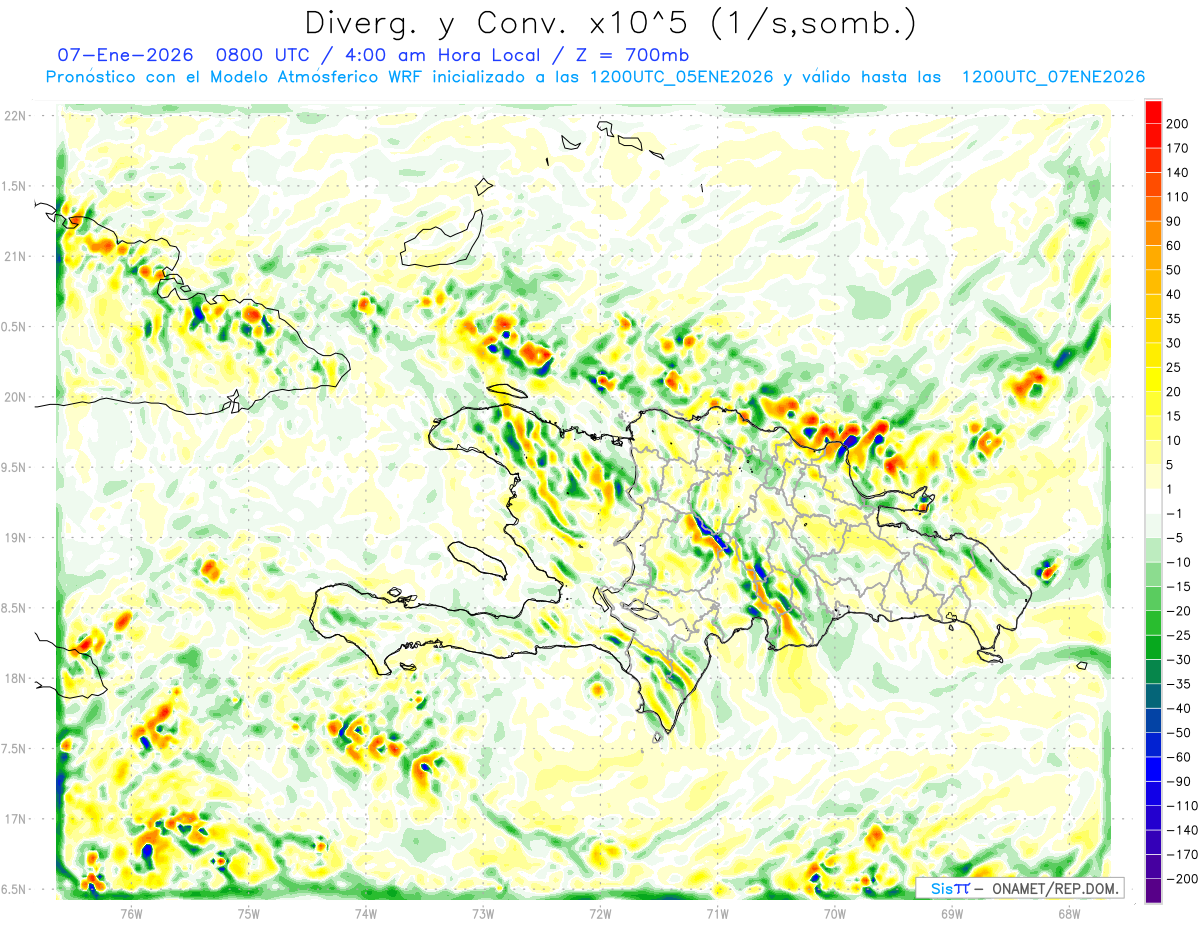Click the initialization time '1200UTC_05ENE2026'
The width and height of the screenshot is (1200, 927).
(682, 77)
